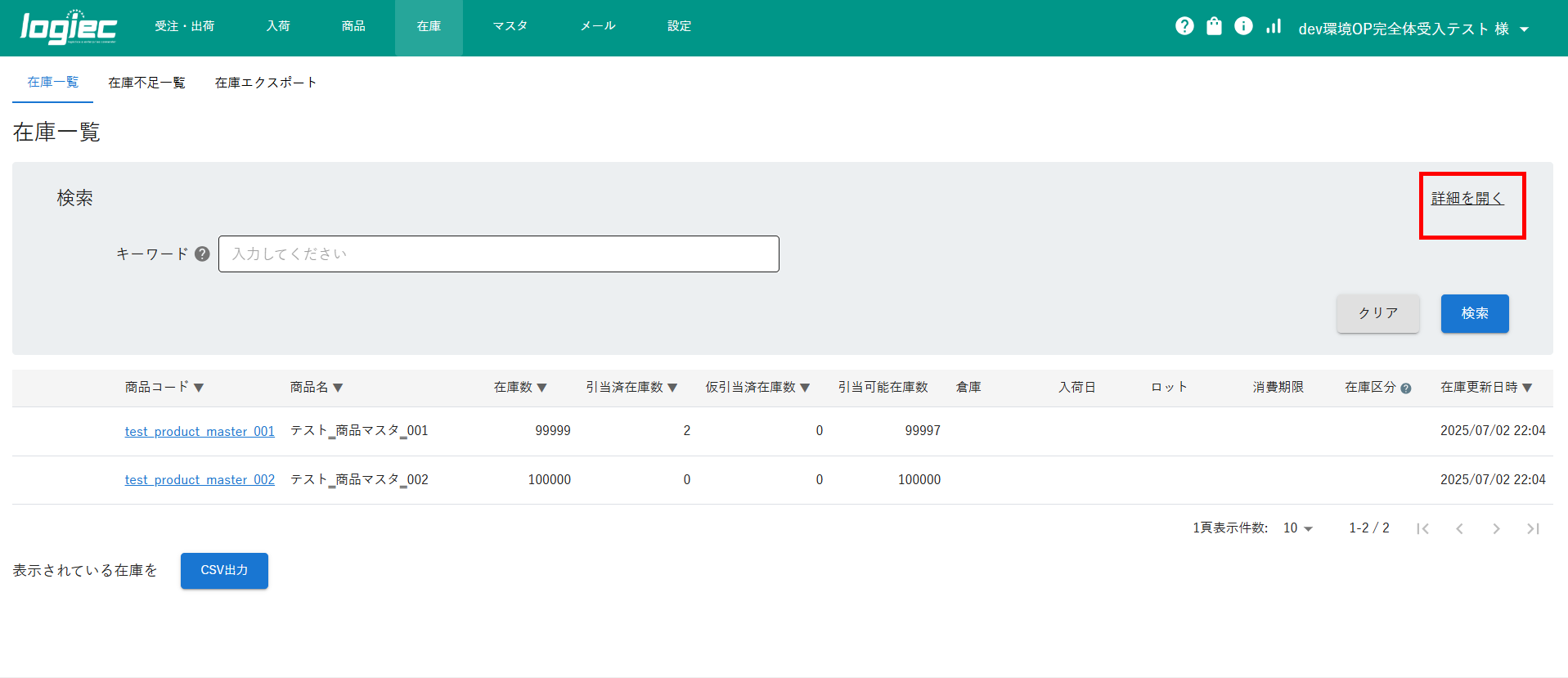This screenshot has height=678, width=1568.
Task: Click the keyword help tooltip icon
Action: [x=202, y=254]
